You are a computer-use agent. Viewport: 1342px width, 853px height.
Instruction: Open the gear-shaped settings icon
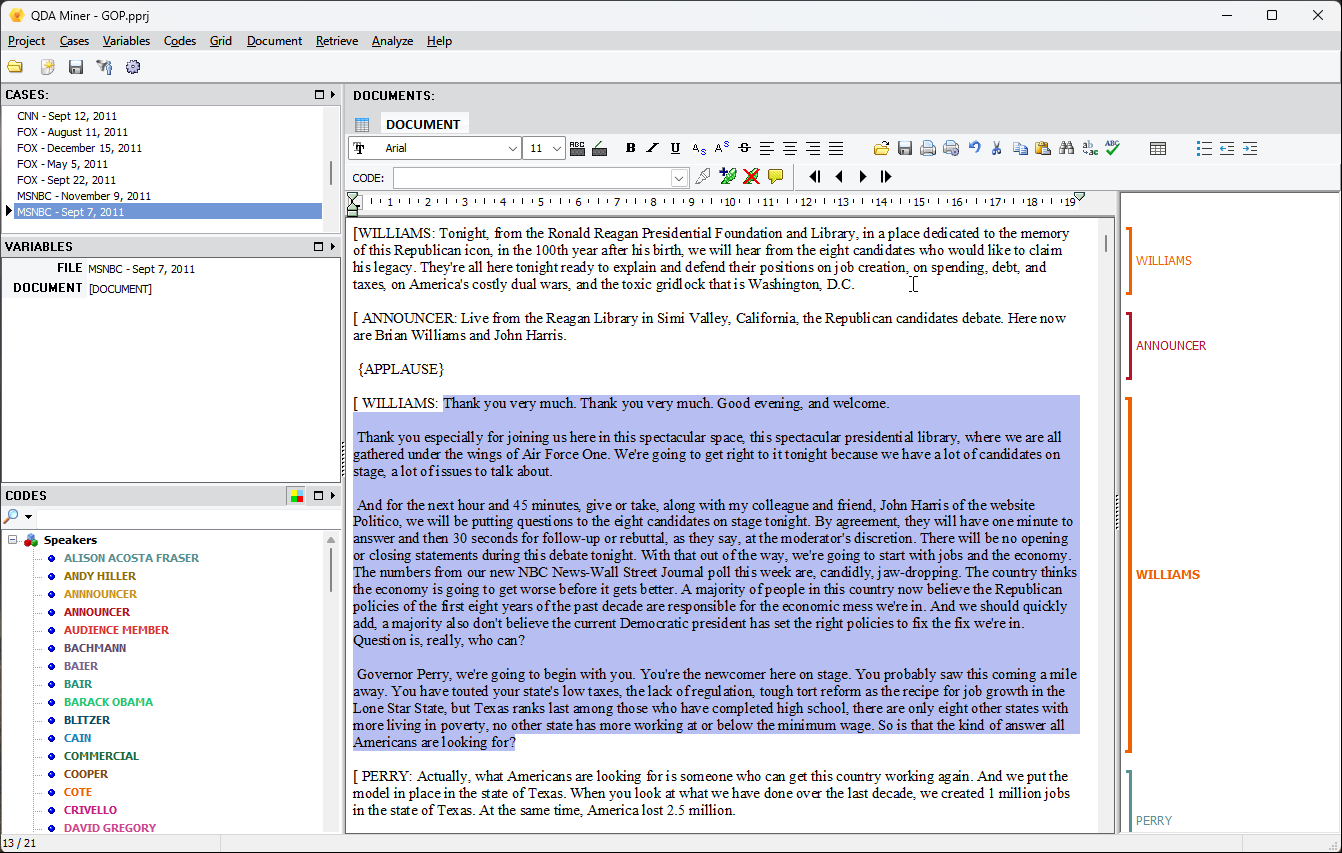(x=133, y=67)
